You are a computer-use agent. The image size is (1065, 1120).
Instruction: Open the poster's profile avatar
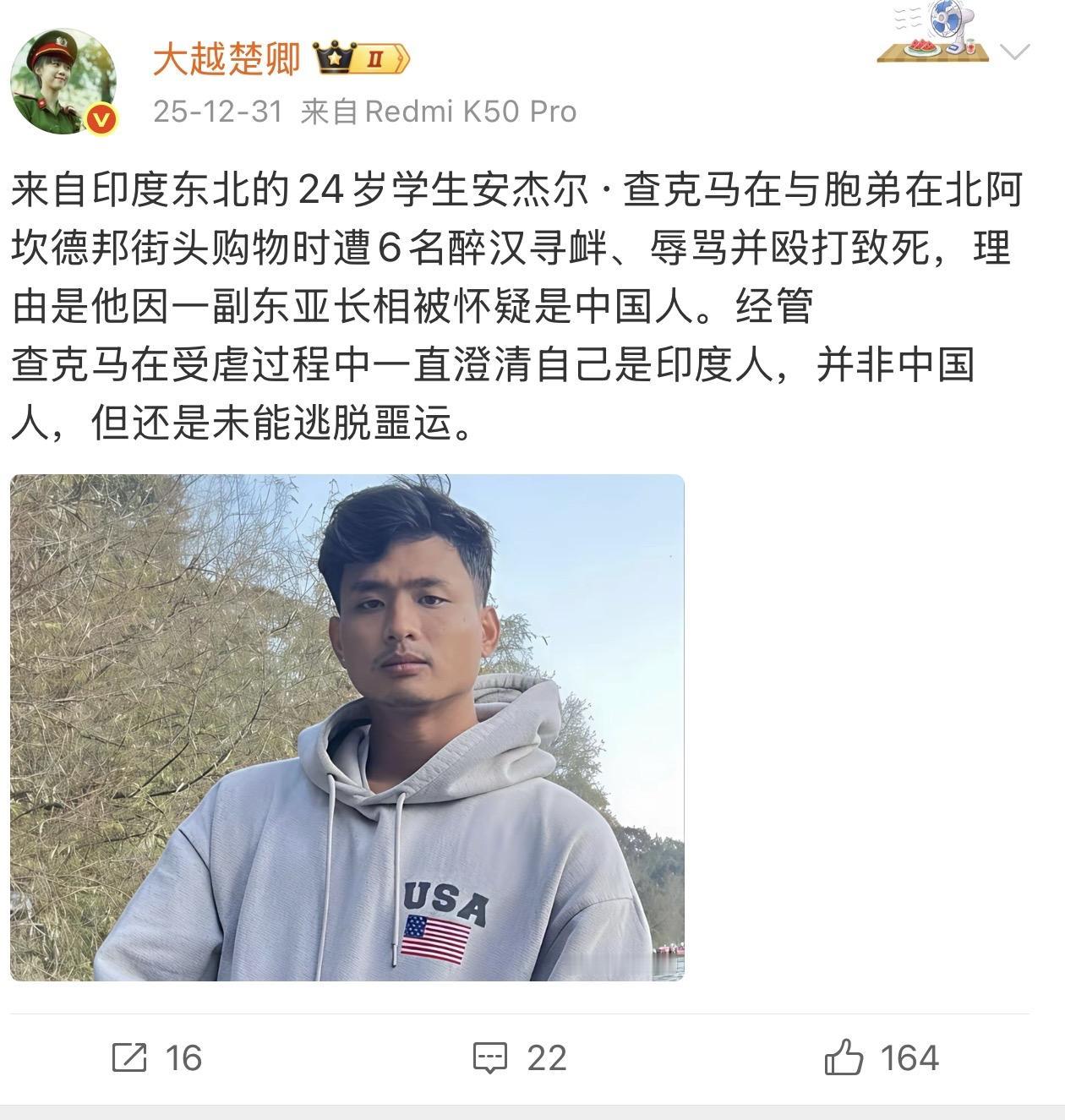point(63,82)
